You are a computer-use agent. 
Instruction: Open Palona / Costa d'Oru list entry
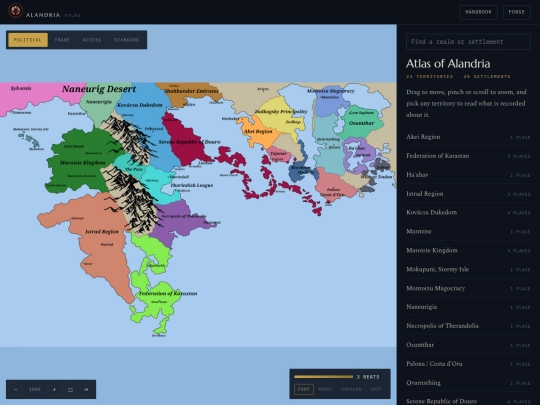[x=468, y=364]
